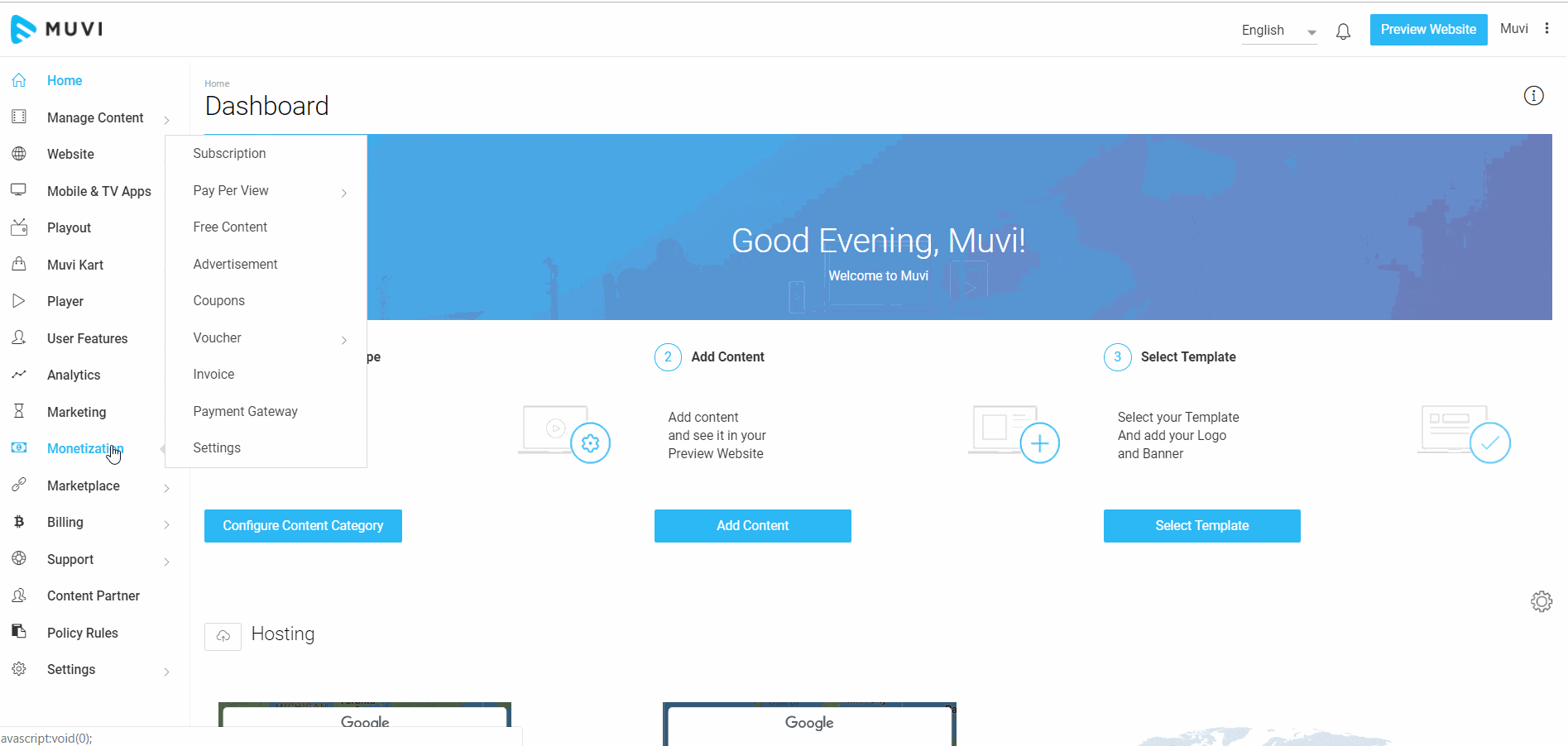Expand the Support chevron
The height and width of the screenshot is (746, 1568).
click(166, 562)
